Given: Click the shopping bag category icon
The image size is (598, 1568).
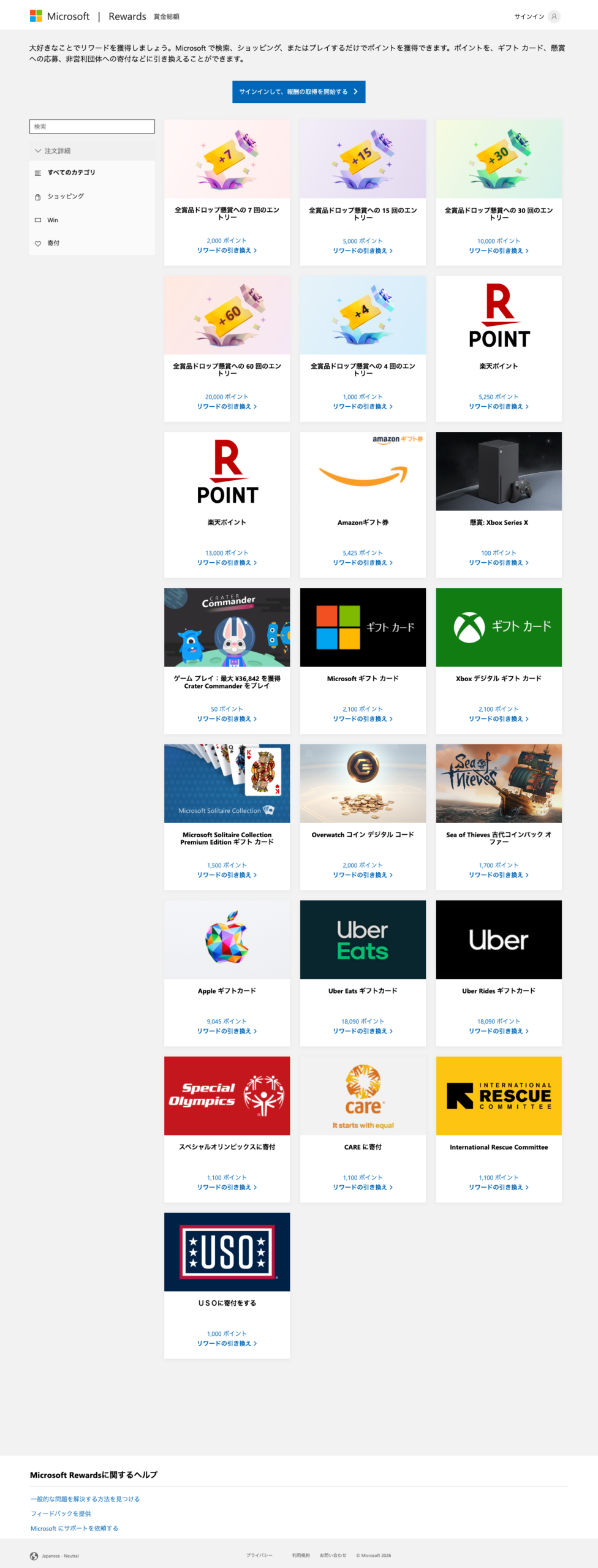Looking at the screenshot, I should click(x=38, y=197).
